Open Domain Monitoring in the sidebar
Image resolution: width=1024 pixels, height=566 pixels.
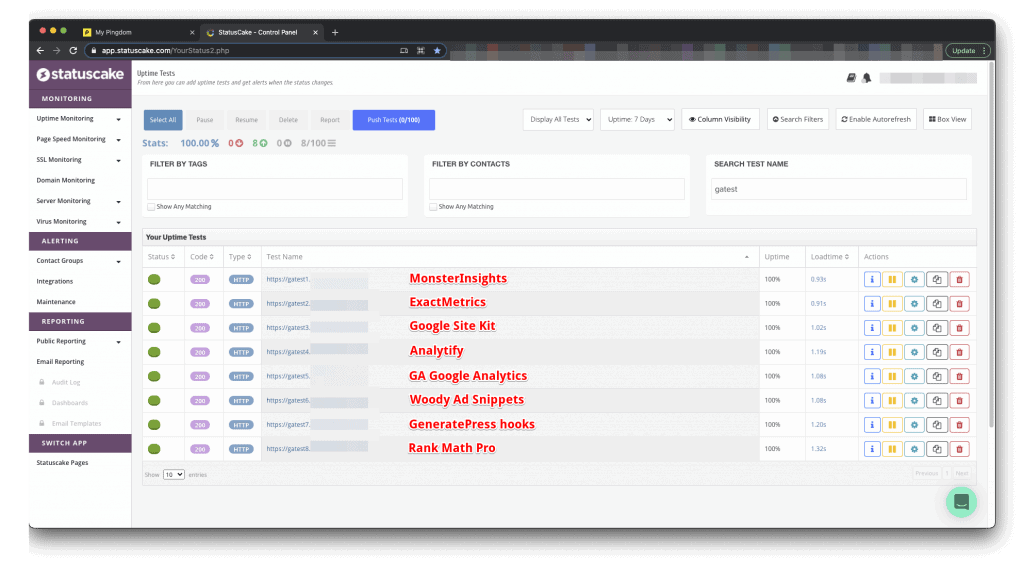pyautogui.click(x=65, y=180)
